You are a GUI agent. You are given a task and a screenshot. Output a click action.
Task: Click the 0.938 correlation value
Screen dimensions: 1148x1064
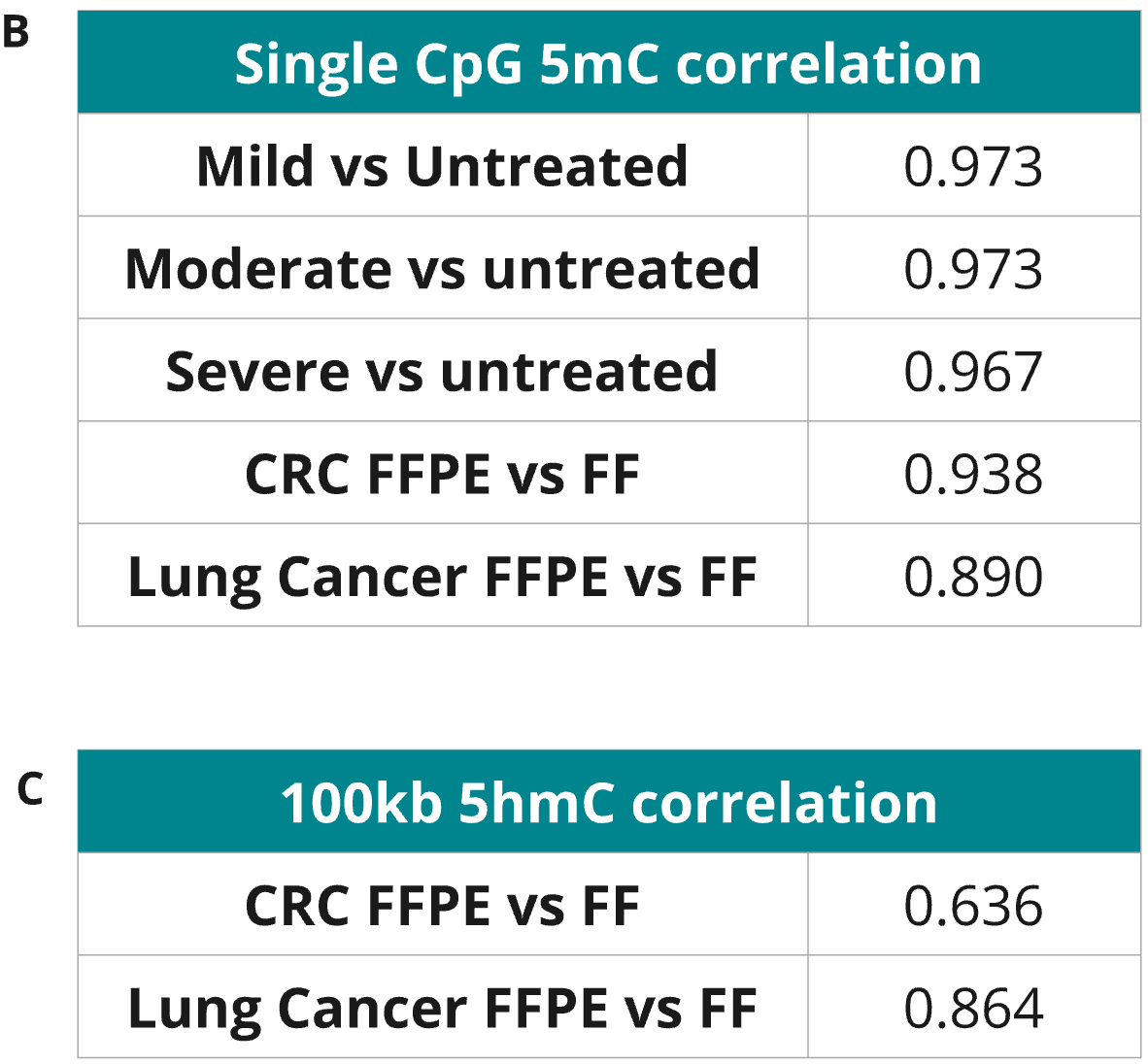[x=973, y=476]
